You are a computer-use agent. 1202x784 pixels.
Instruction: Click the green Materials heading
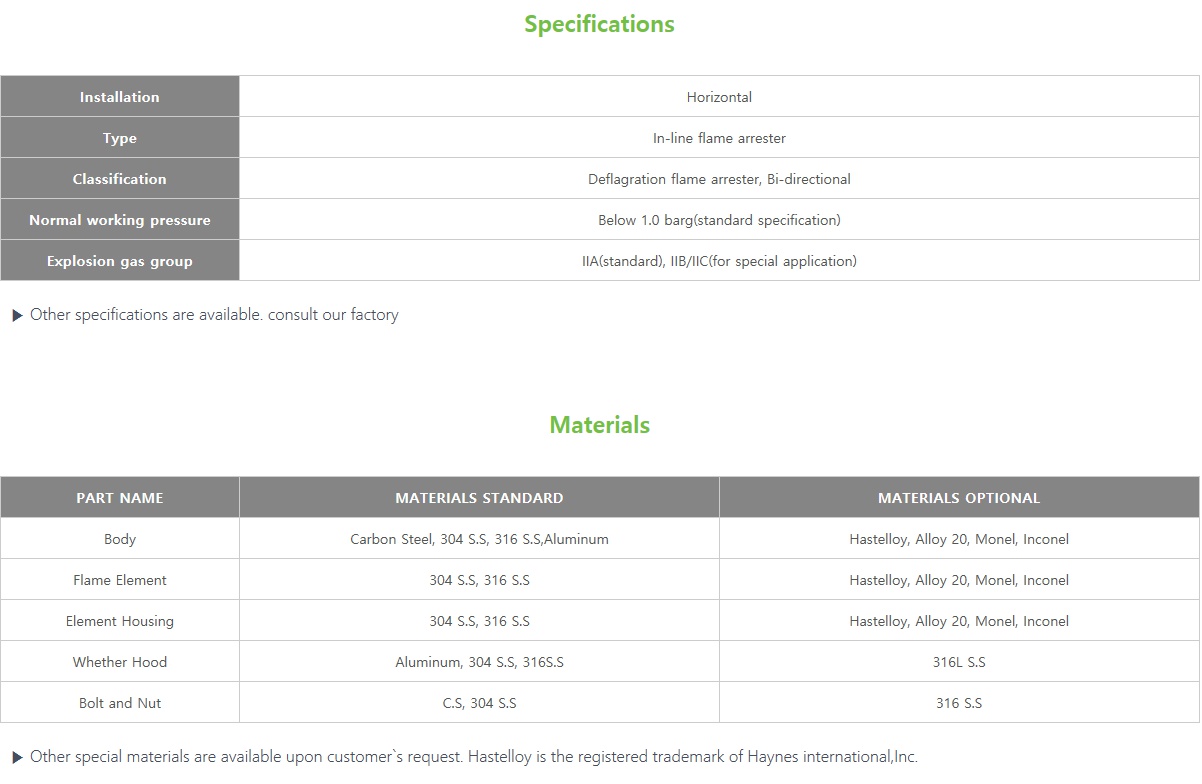(x=599, y=425)
